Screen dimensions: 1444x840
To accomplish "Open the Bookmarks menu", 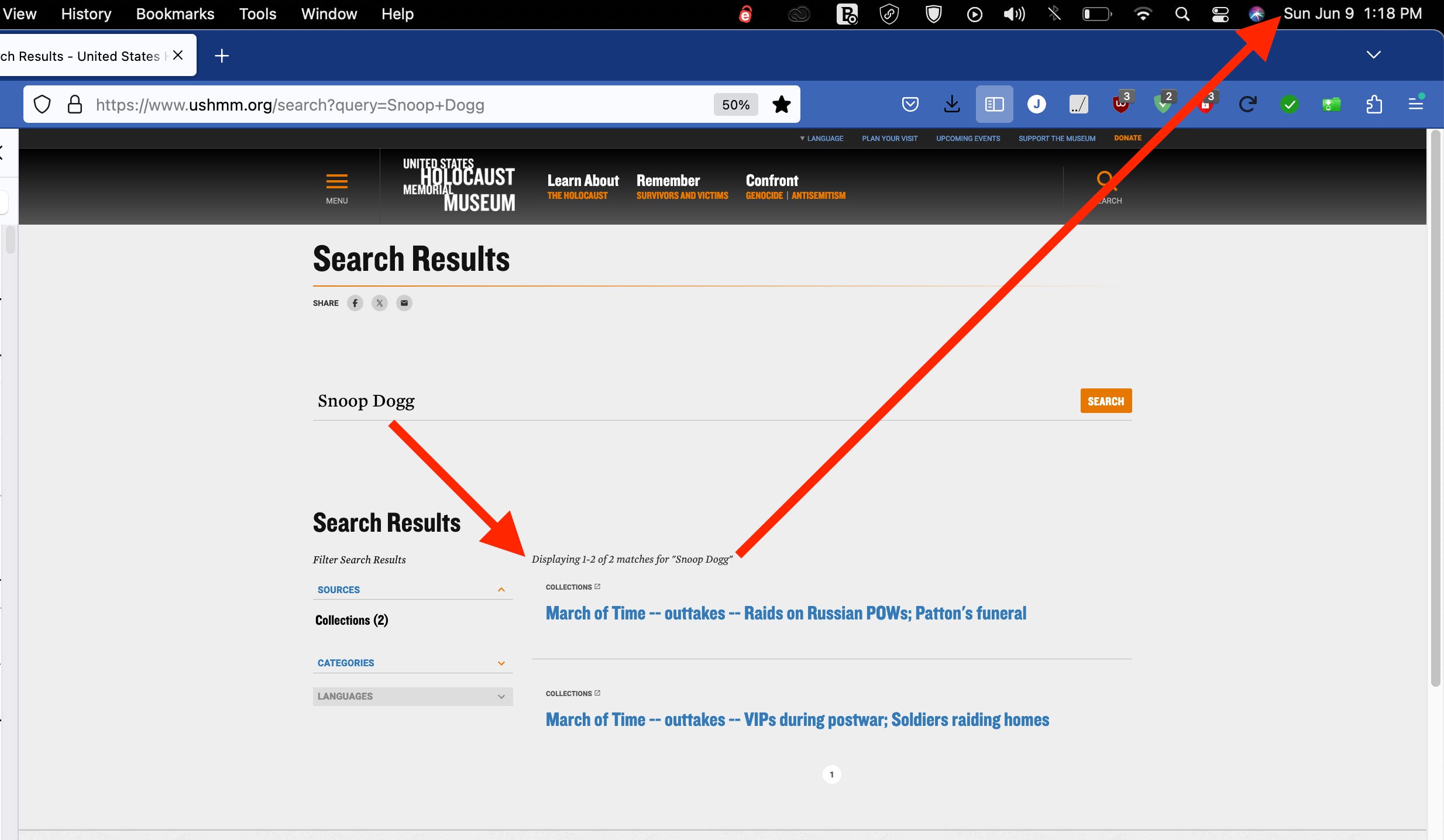I will pos(175,14).
